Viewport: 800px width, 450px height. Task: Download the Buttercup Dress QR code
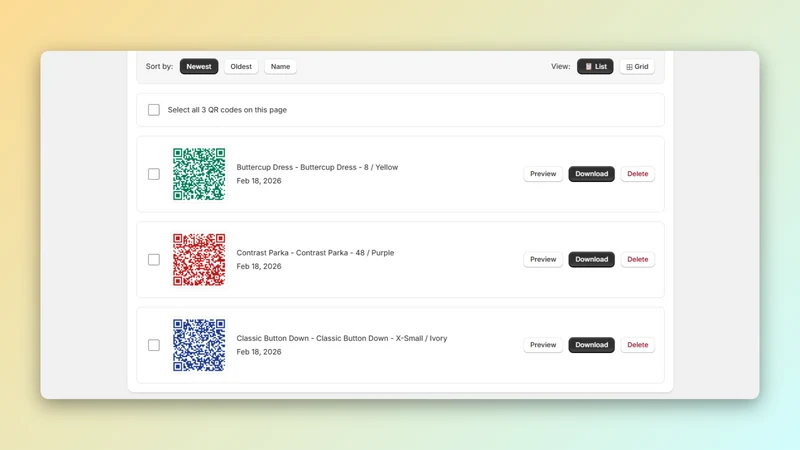592,174
